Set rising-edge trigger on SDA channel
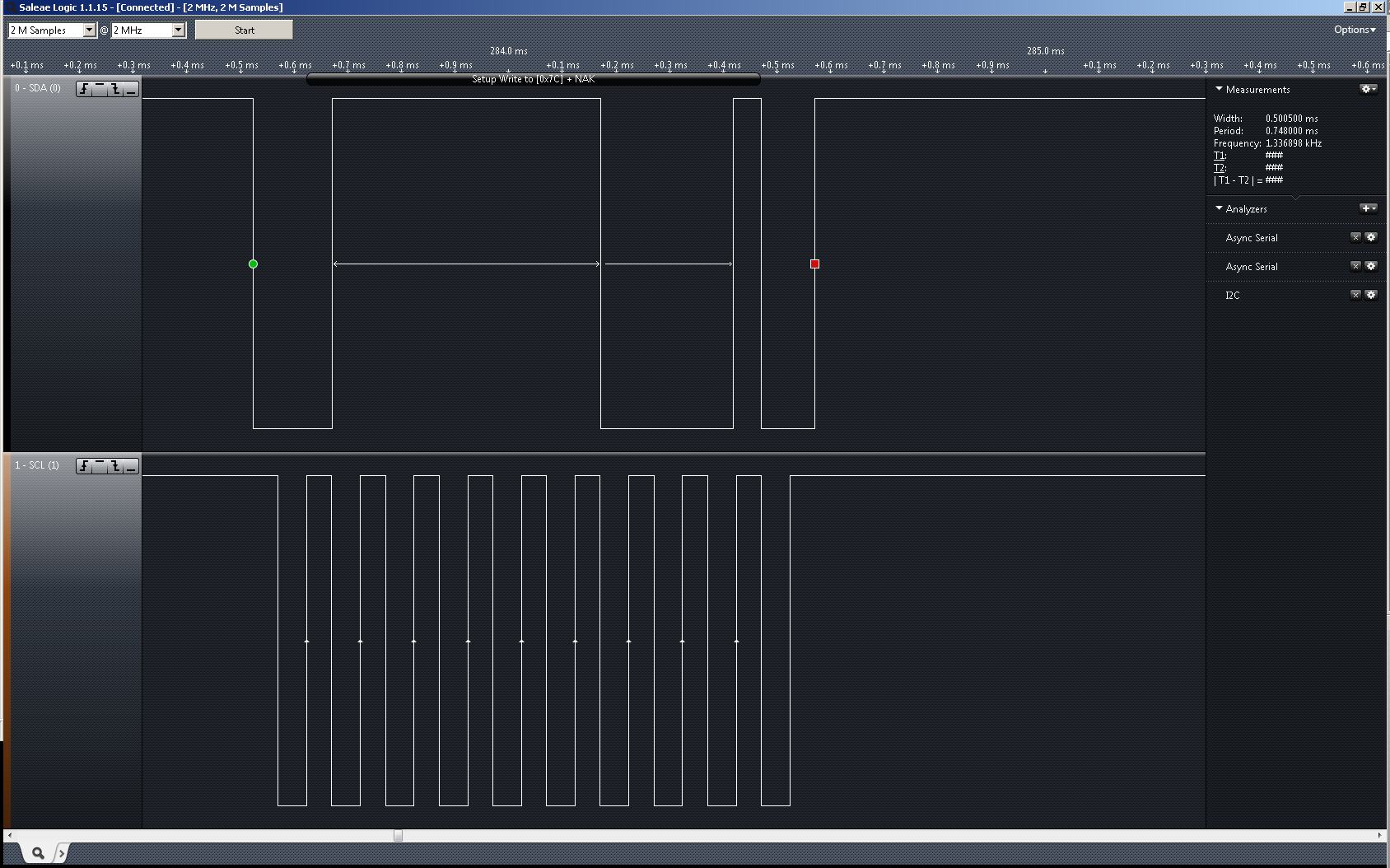 (x=84, y=89)
